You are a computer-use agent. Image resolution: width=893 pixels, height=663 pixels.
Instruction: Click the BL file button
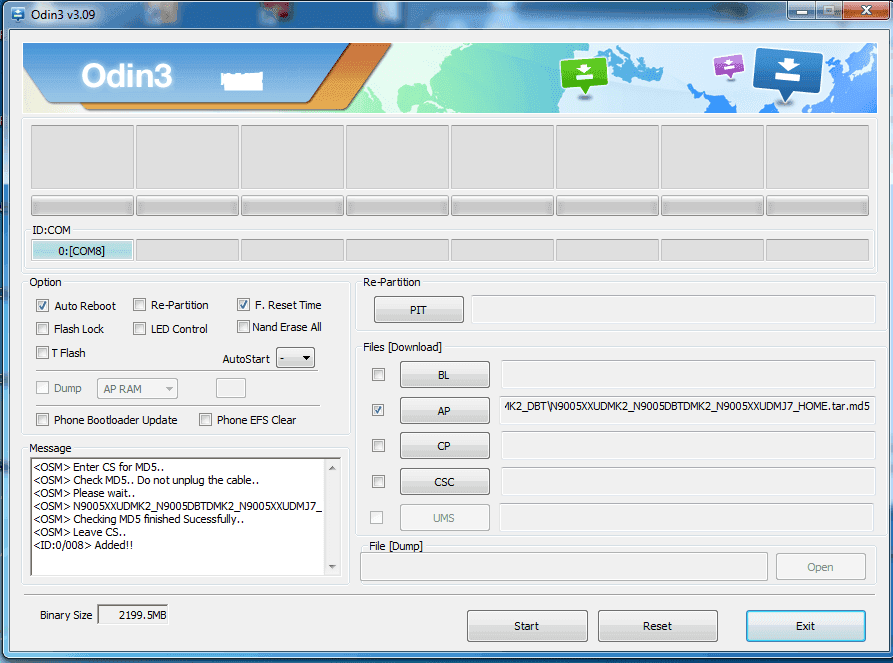click(445, 375)
